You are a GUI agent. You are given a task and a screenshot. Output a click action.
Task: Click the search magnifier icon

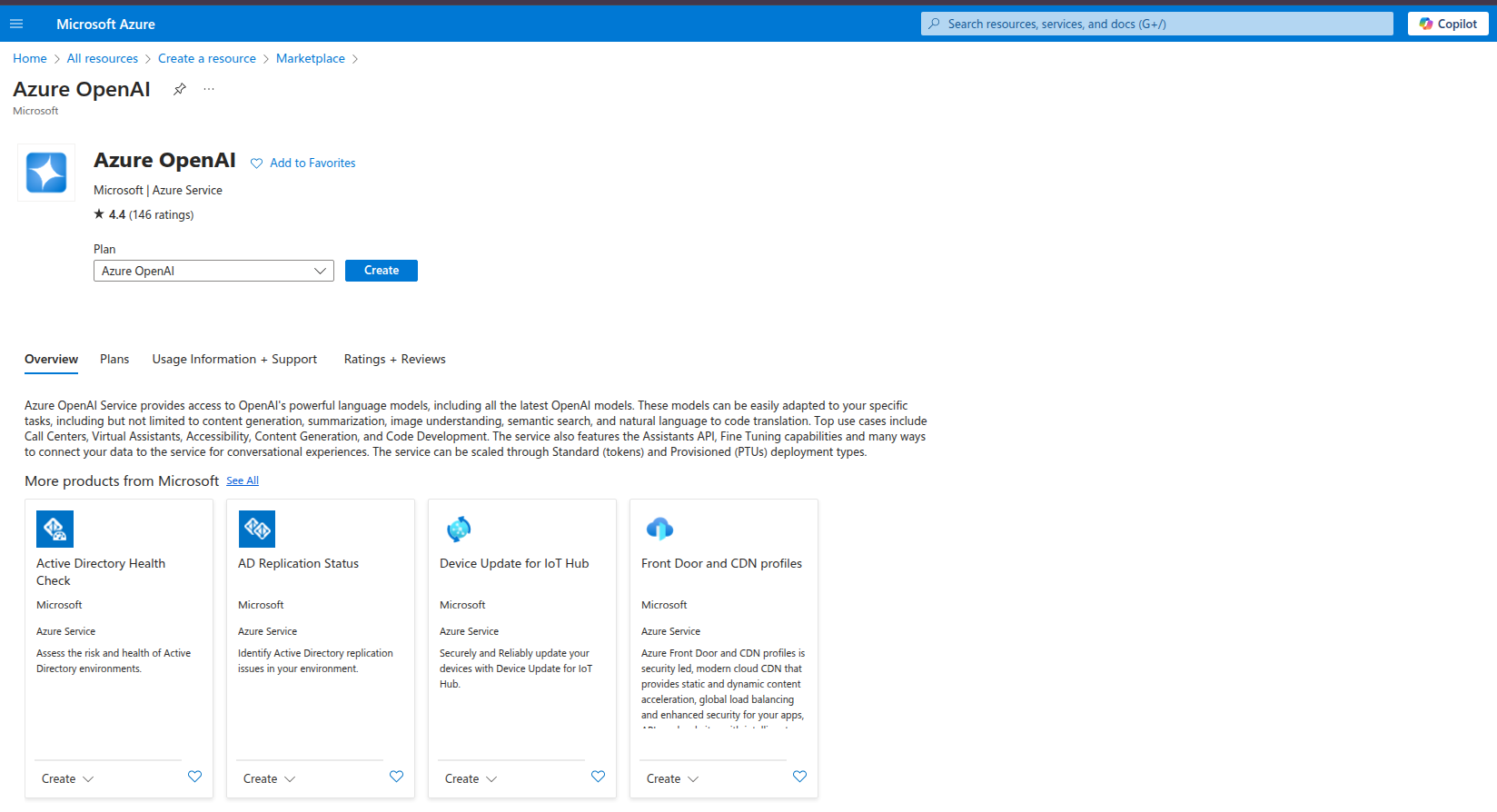pos(934,24)
